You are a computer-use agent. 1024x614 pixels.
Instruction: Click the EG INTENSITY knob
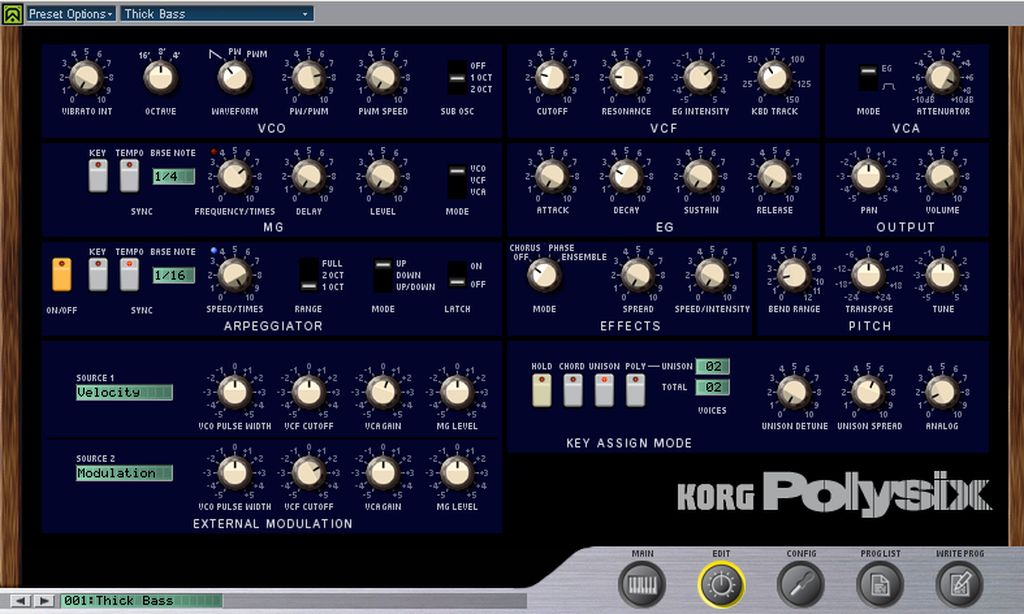[700, 77]
